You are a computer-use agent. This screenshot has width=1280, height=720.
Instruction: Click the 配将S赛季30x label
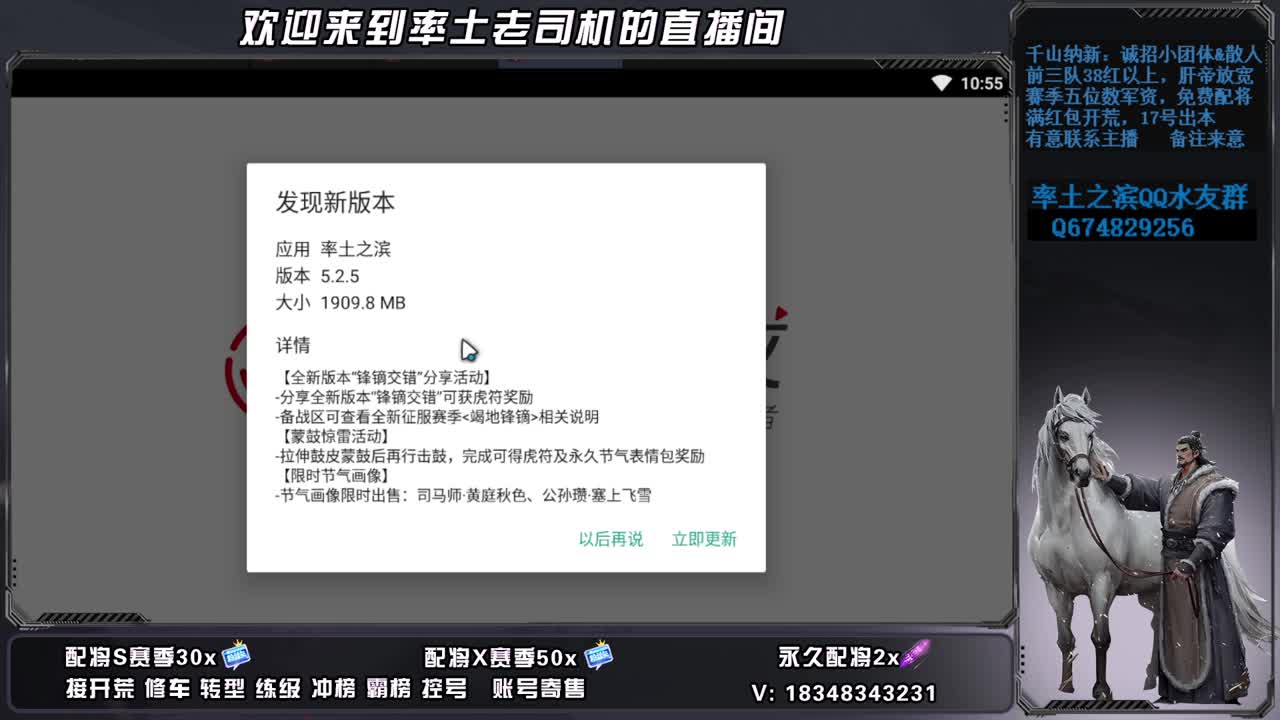point(141,657)
